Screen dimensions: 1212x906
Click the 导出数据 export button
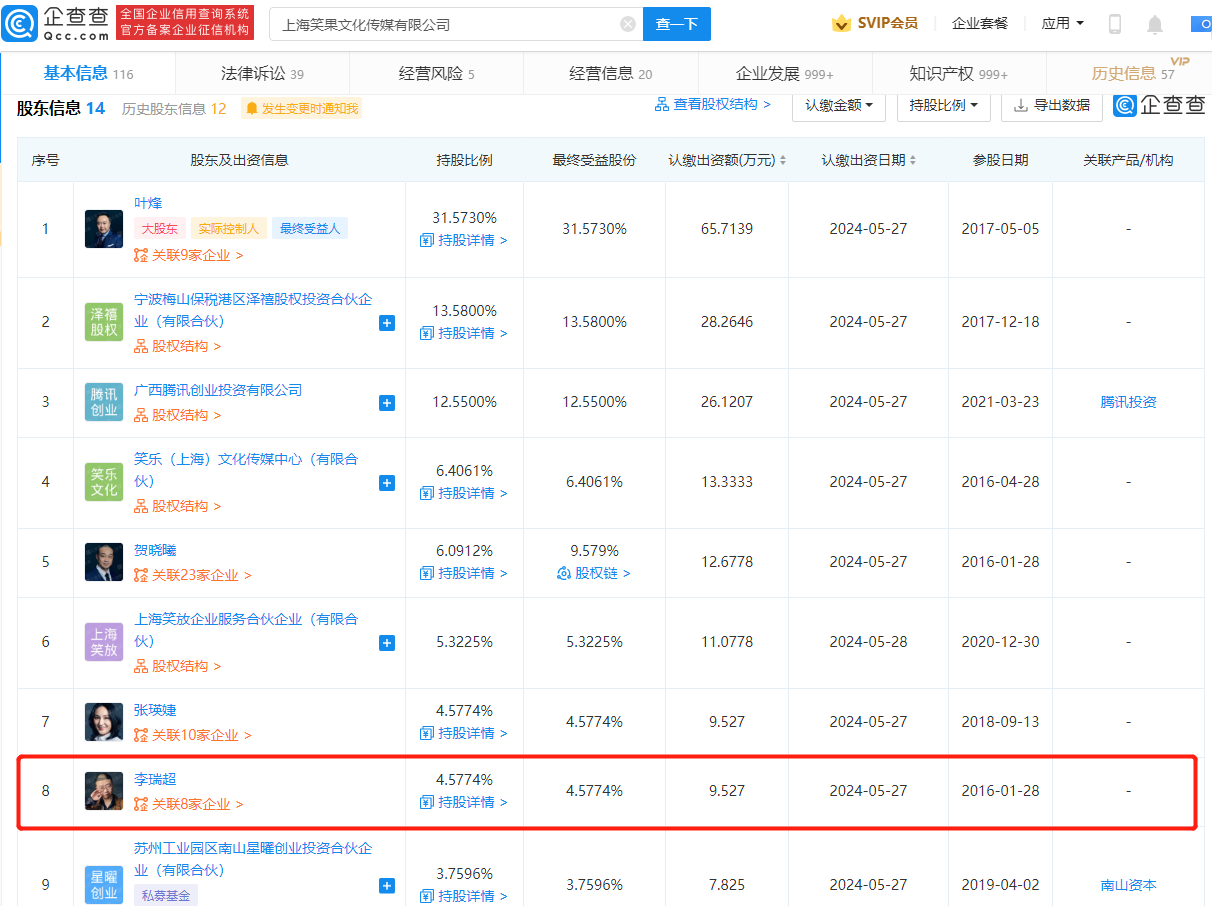(1051, 105)
